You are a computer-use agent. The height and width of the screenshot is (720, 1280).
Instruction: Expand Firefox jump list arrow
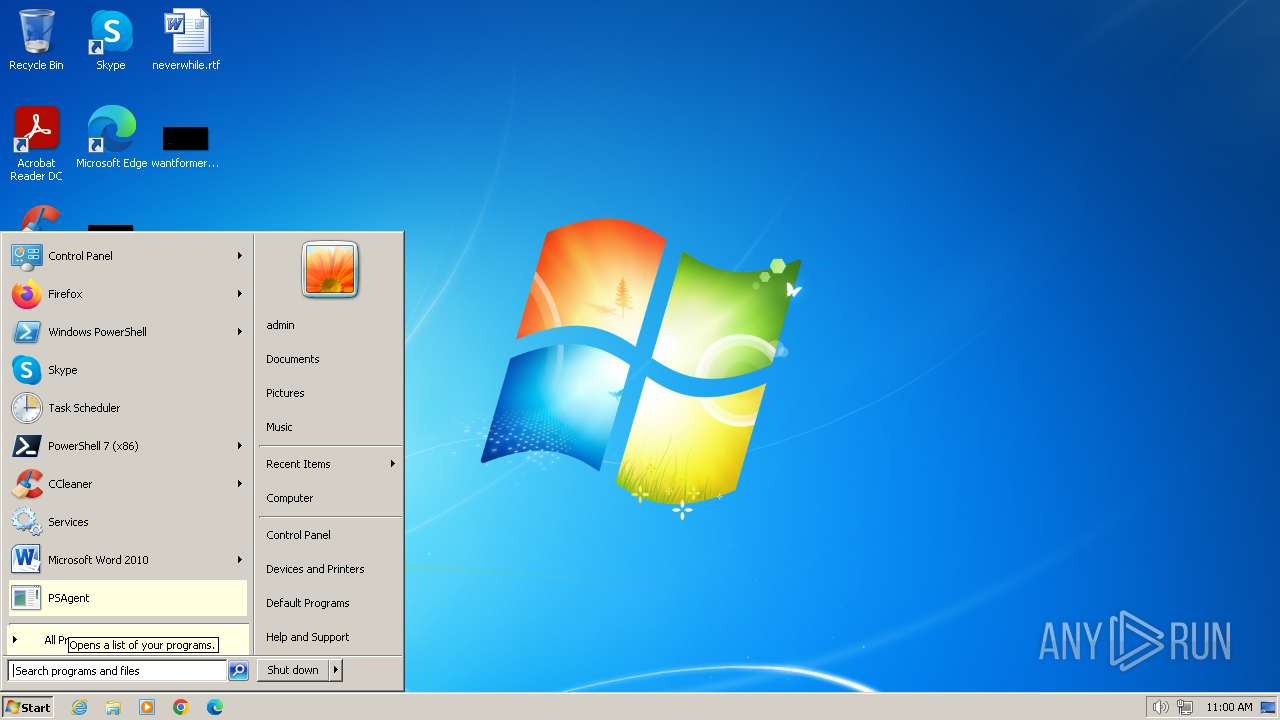pos(240,294)
